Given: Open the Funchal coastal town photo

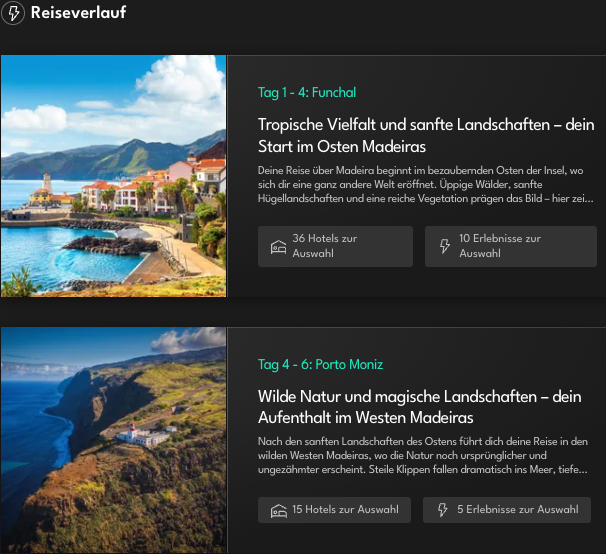Looking at the screenshot, I should pos(113,176).
